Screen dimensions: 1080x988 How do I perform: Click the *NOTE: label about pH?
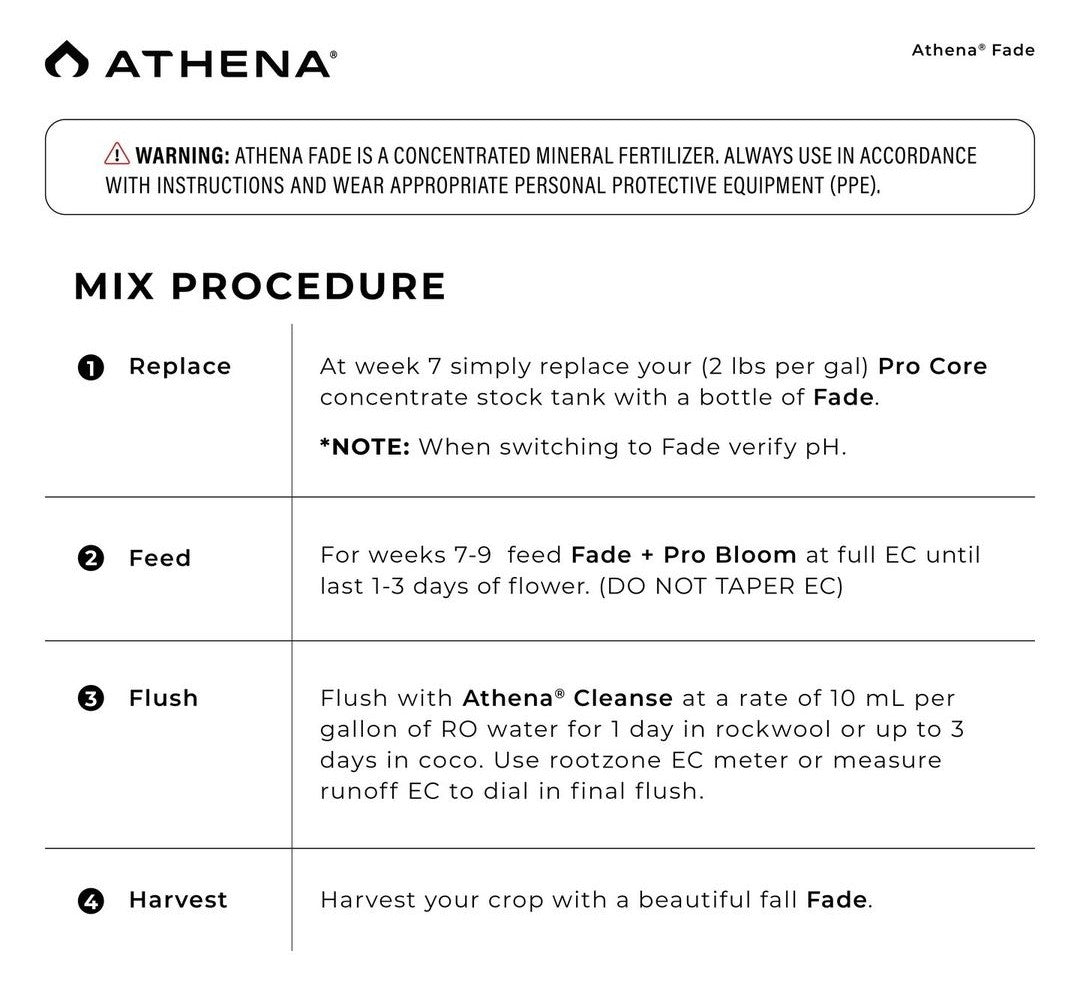(364, 446)
